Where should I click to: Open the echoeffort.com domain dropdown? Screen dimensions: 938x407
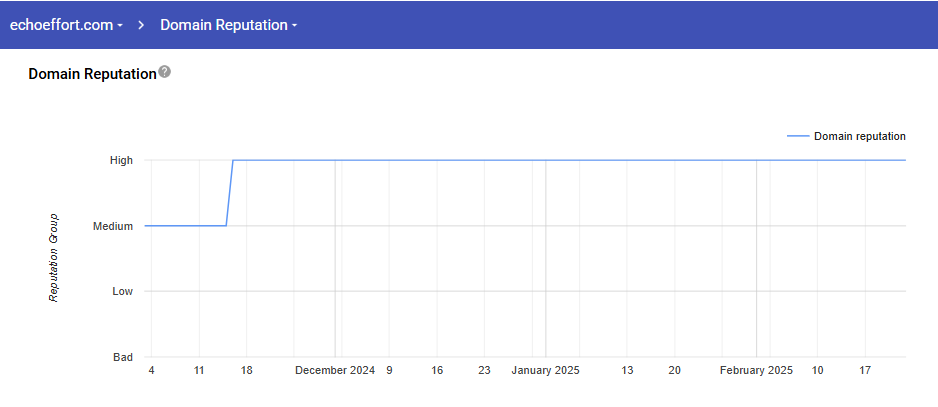coord(66,24)
